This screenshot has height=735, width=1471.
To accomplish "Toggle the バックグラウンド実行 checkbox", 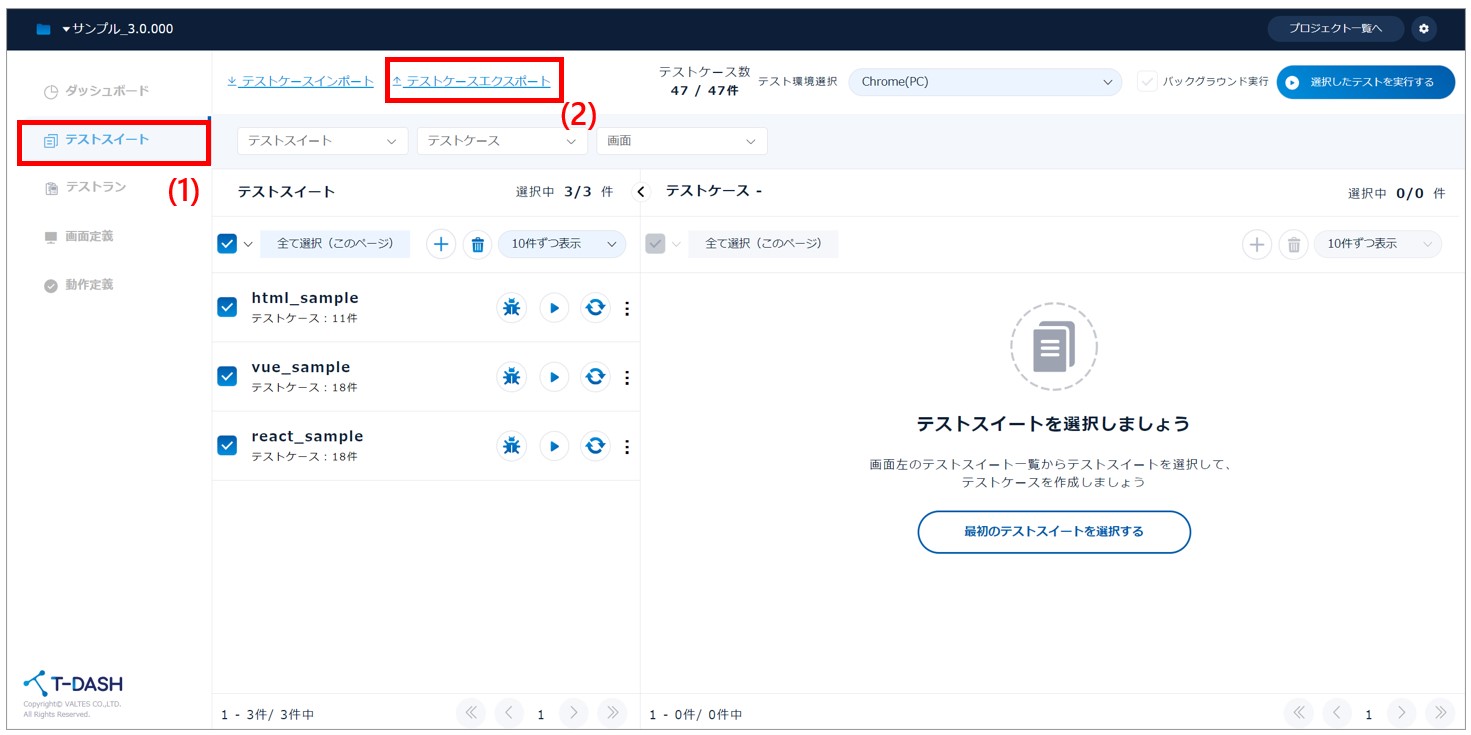I will pyautogui.click(x=1147, y=82).
